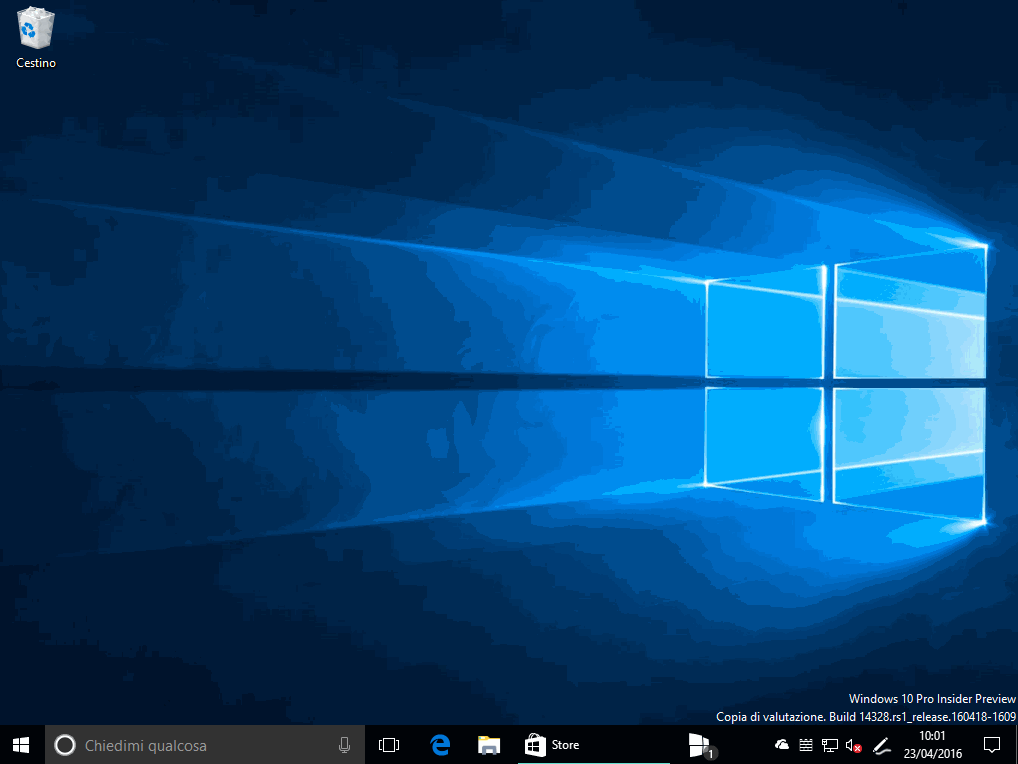Open the Action Center notification icon

pyautogui.click(x=991, y=745)
